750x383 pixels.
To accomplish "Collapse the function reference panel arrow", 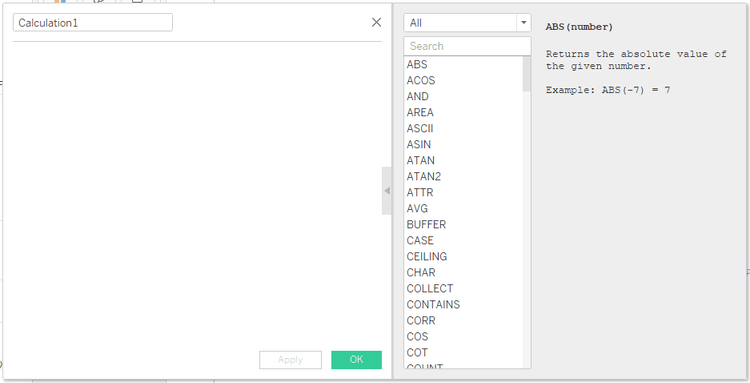I will coord(386,191).
